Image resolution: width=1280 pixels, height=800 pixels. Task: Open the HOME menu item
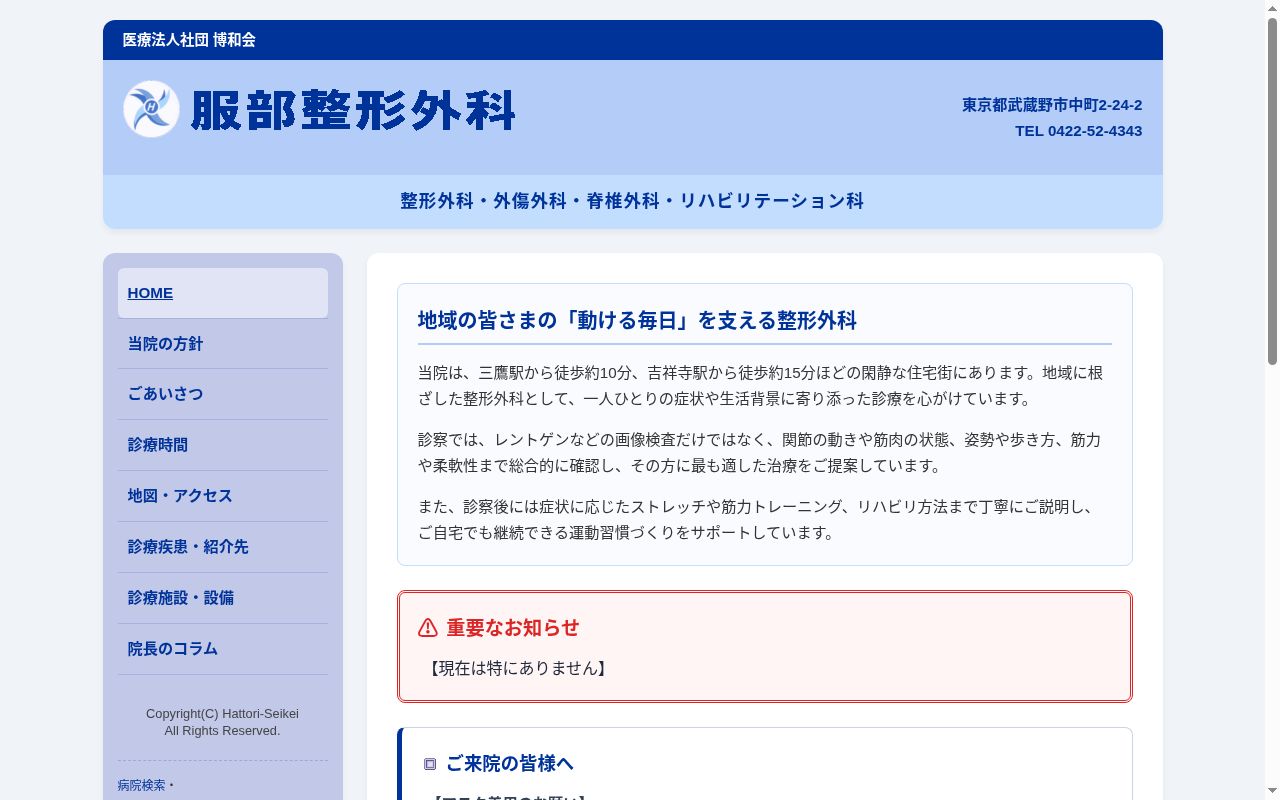click(223, 293)
